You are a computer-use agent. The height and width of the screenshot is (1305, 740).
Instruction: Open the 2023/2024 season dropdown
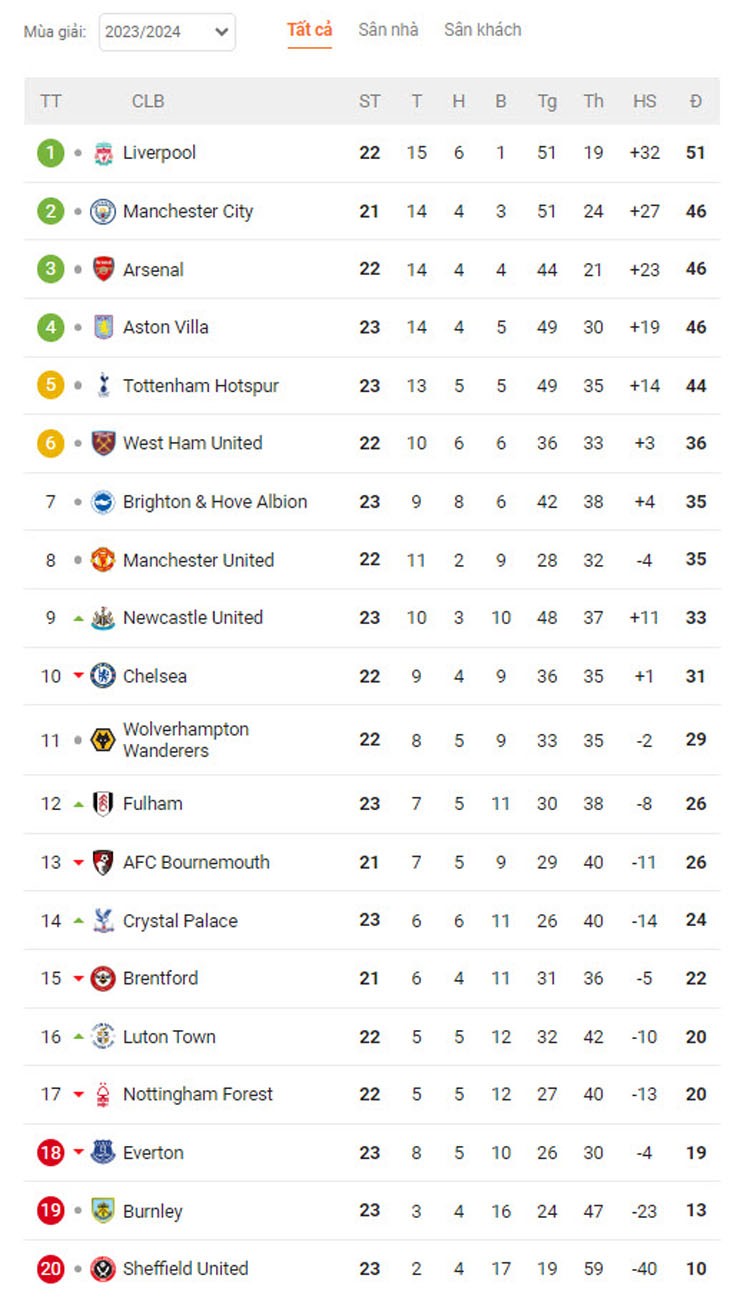pyautogui.click(x=167, y=32)
